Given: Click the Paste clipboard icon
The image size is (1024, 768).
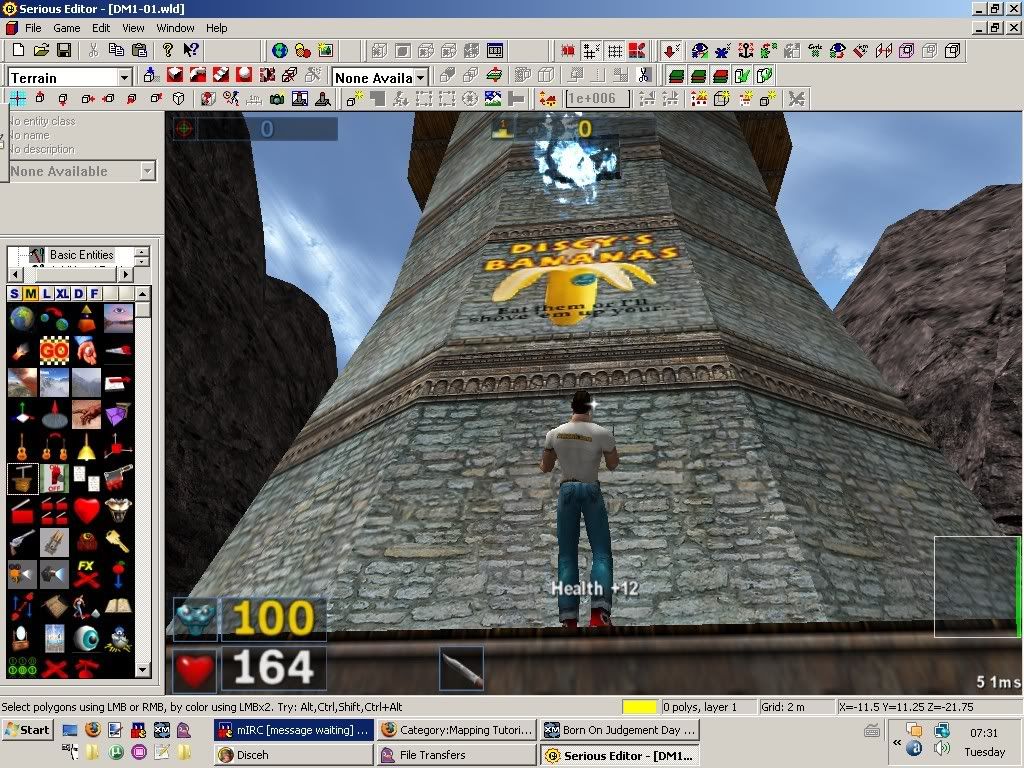Looking at the screenshot, I should click(139, 50).
